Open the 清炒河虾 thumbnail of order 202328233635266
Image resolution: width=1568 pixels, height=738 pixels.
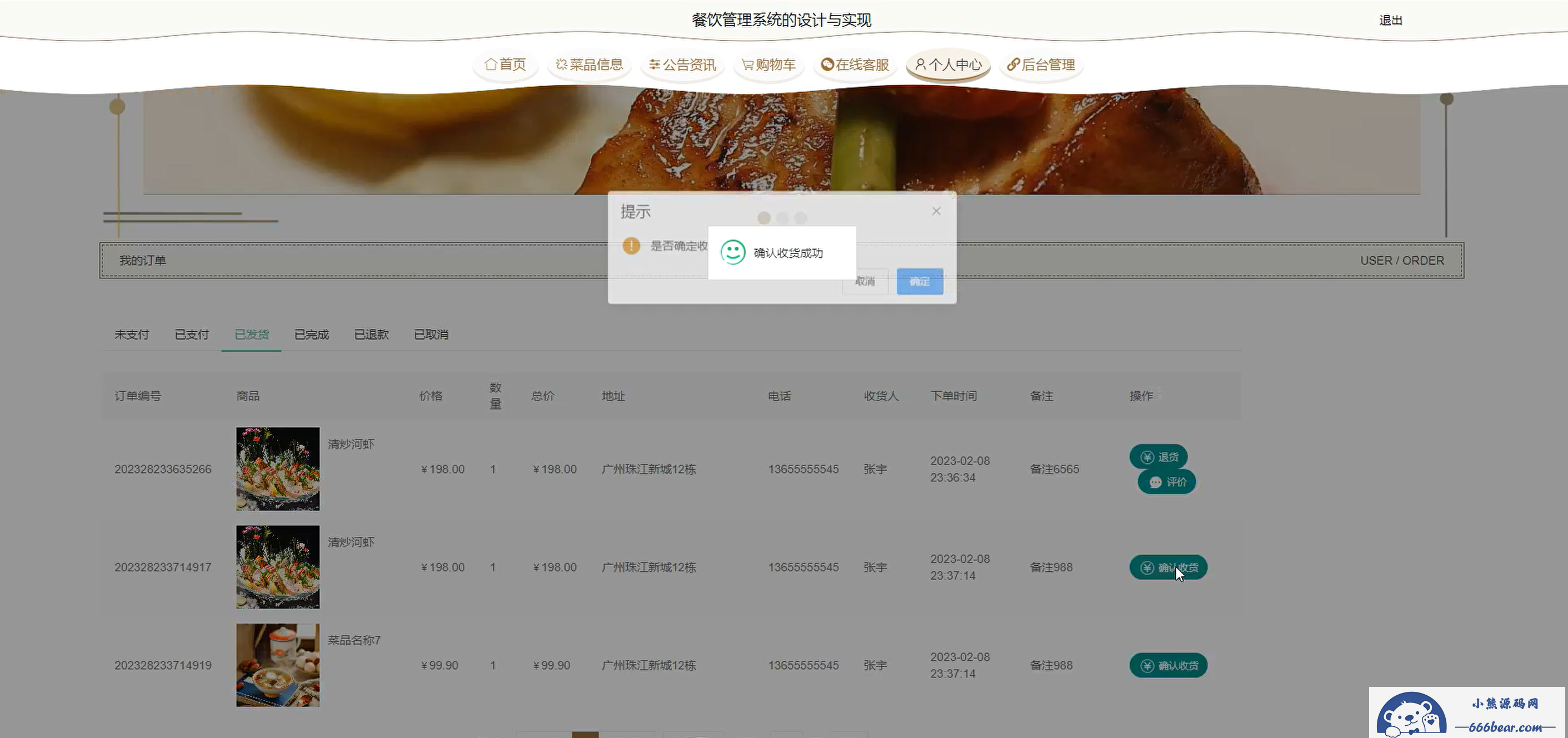[x=278, y=469]
